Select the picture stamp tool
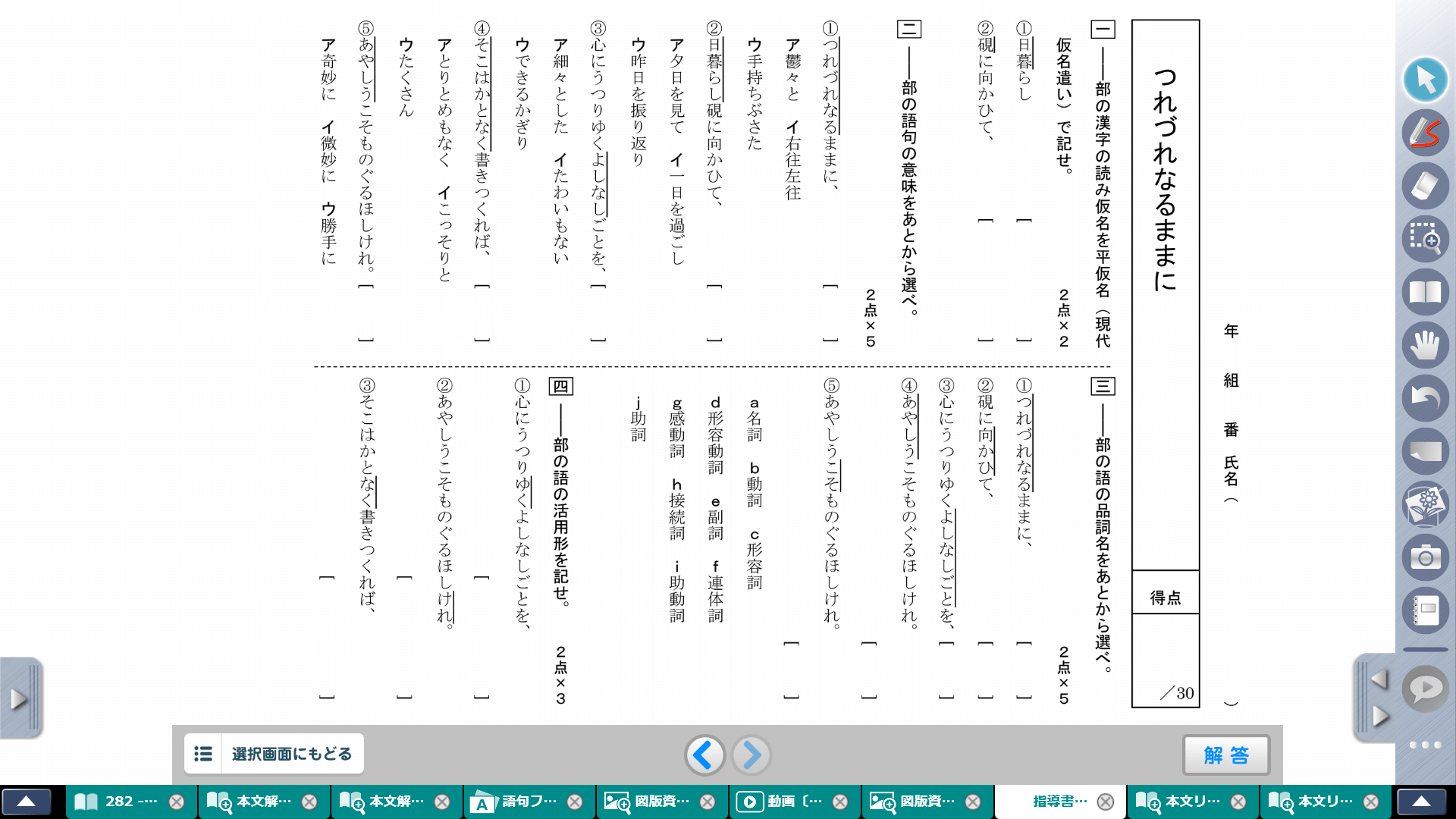The width and height of the screenshot is (1456, 819). pyautogui.click(x=1426, y=504)
